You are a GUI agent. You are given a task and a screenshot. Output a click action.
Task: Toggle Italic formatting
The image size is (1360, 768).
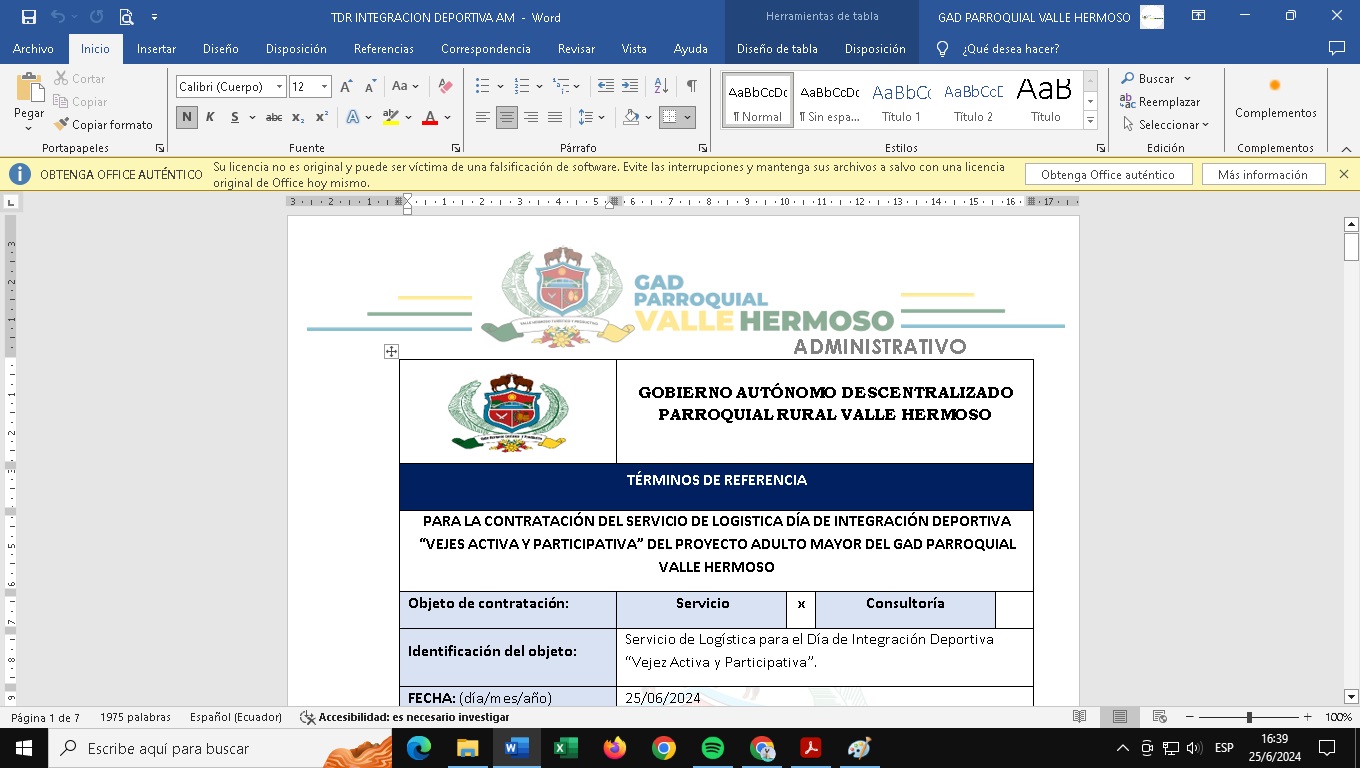pos(210,117)
